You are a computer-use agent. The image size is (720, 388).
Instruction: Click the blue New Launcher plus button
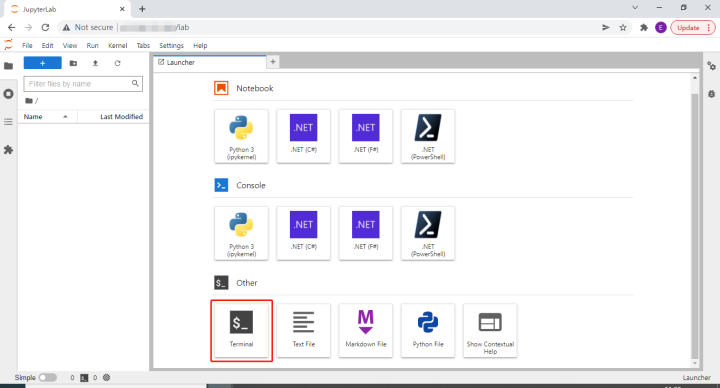coord(42,63)
